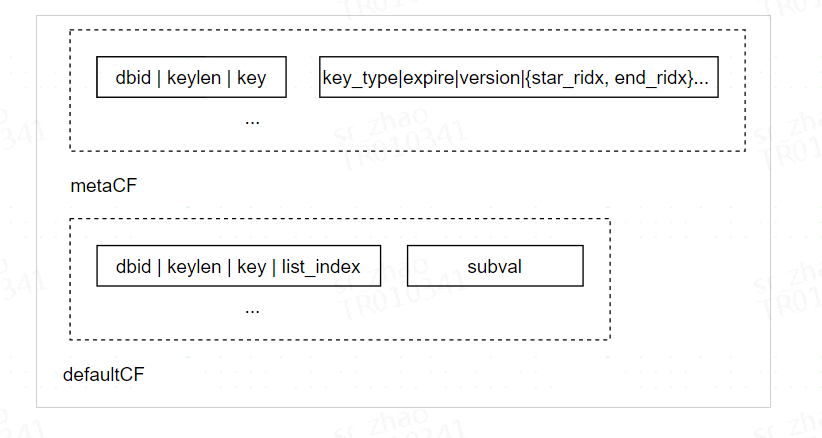Image resolution: width=822 pixels, height=438 pixels.
Task: Click the 'dbid | keylen | key' box in metaCF
Action: tap(191, 77)
